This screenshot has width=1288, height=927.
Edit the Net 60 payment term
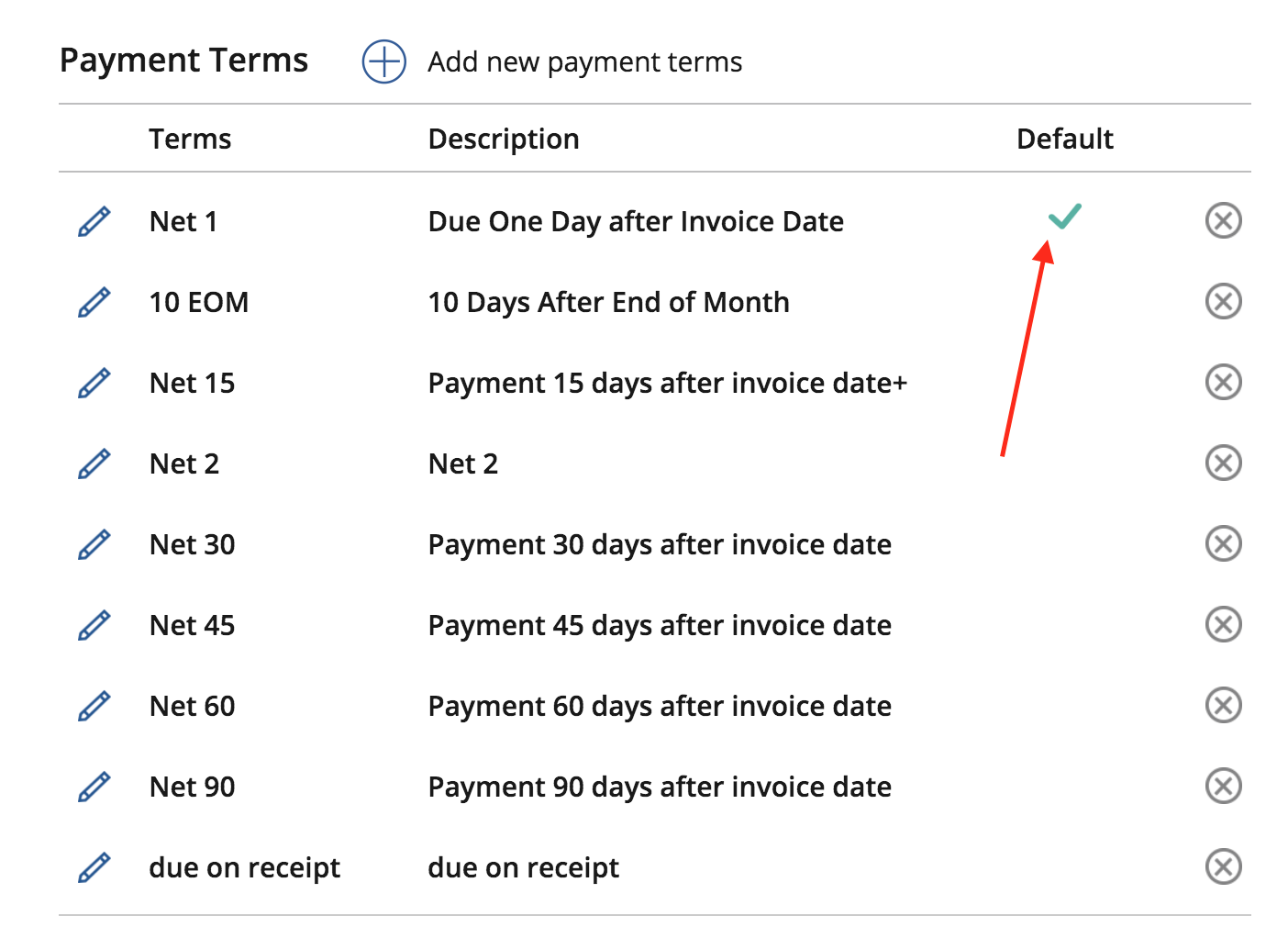click(94, 706)
